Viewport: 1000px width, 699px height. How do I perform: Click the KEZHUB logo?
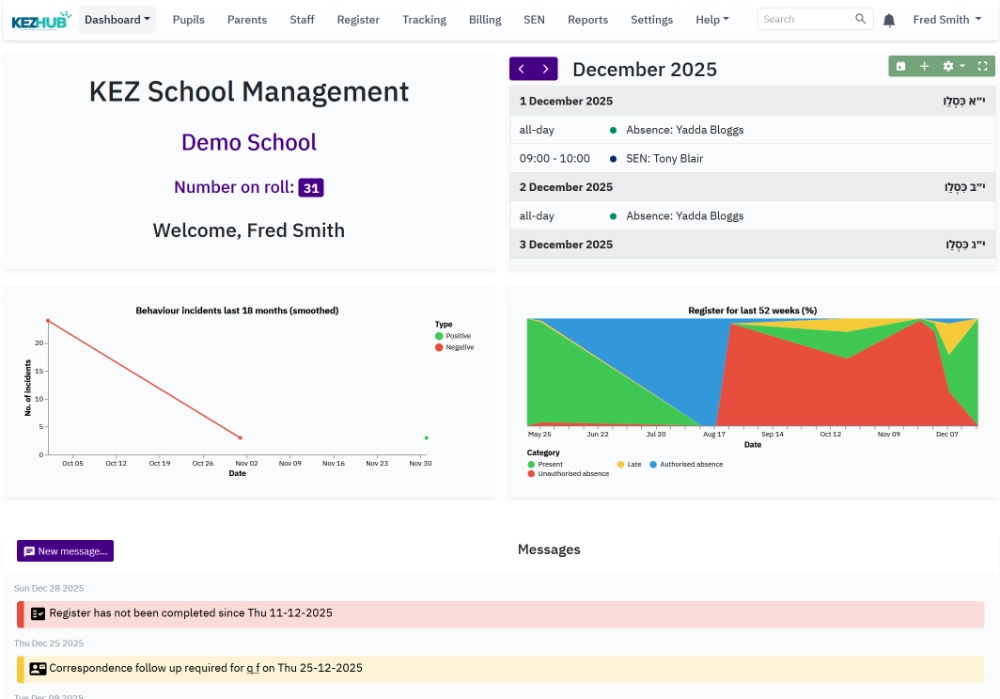pyautogui.click(x=35, y=18)
